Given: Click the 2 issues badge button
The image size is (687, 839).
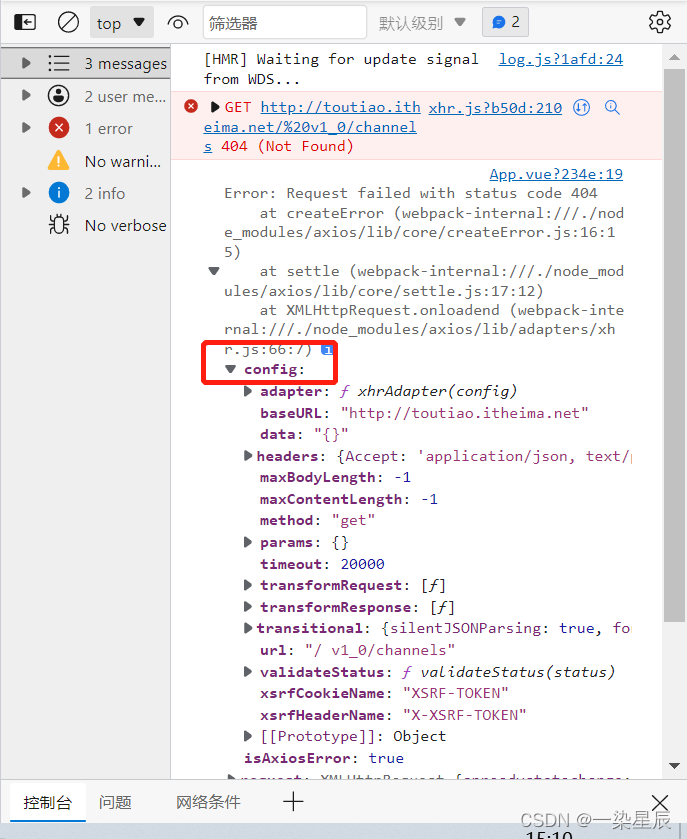Looking at the screenshot, I should pyautogui.click(x=505, y=22).
